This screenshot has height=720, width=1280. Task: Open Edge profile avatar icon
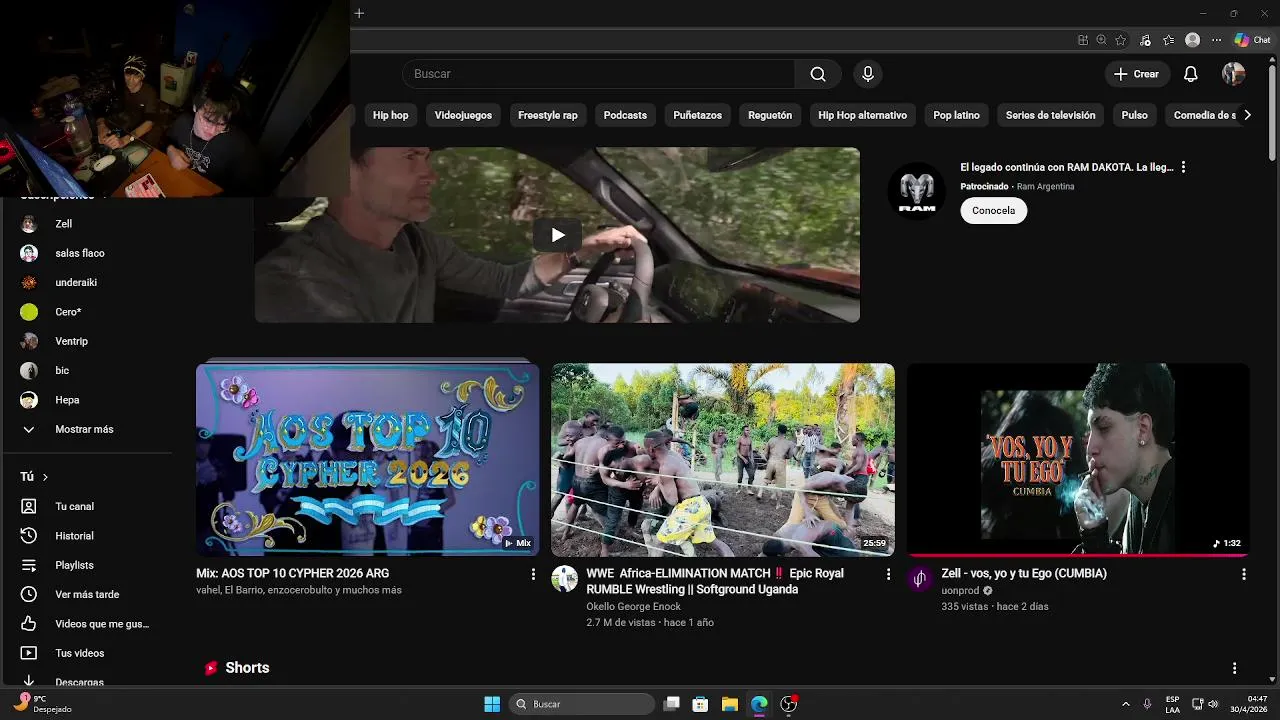tap(1192, 40)
